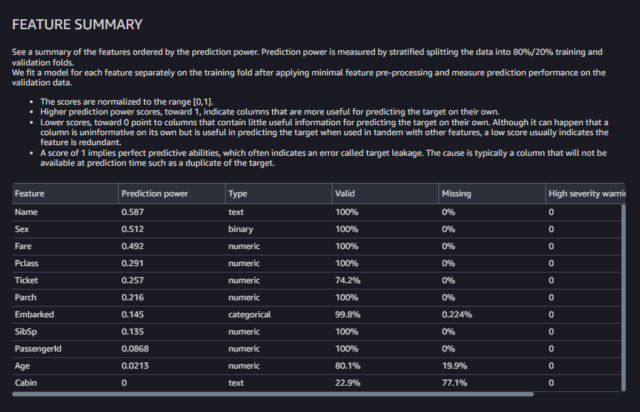640x412 pixels.
Task: Select the Sex feature row
Action: pos(317,229)
